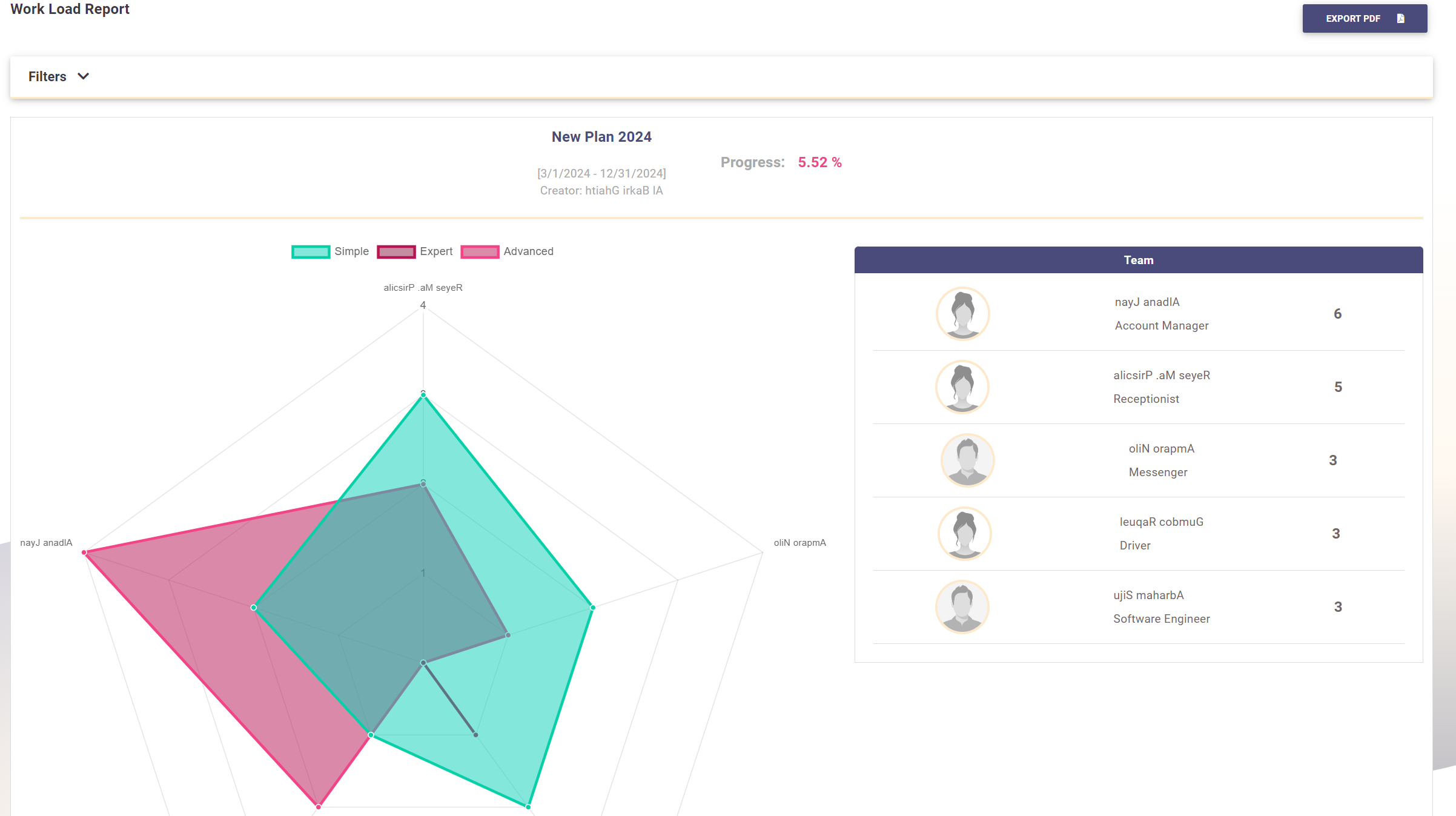Toggle the Expert dataset legend swatch
The image size is (1456, 816).
(396, 251)
